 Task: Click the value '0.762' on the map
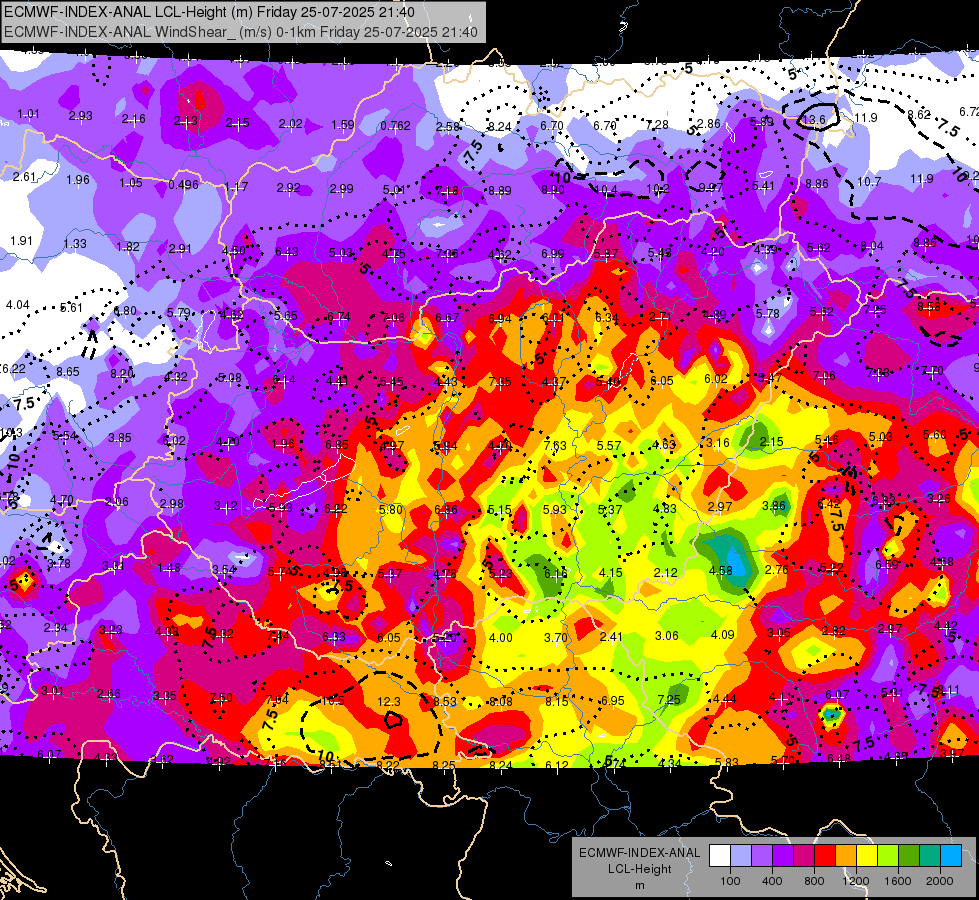(x=396, y=126)
